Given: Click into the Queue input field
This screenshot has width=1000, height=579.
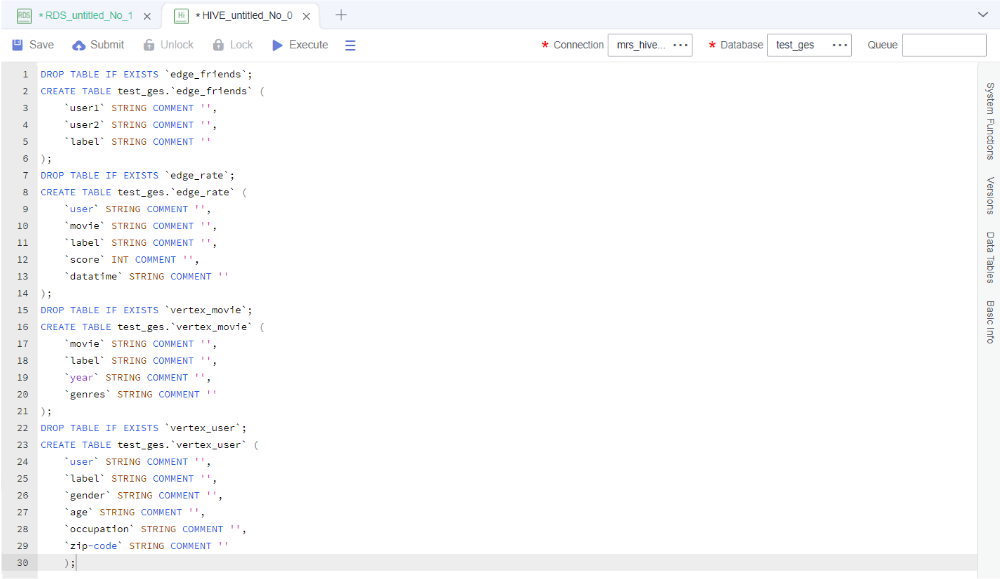Looking at the screenshot, I should [944, 45].
